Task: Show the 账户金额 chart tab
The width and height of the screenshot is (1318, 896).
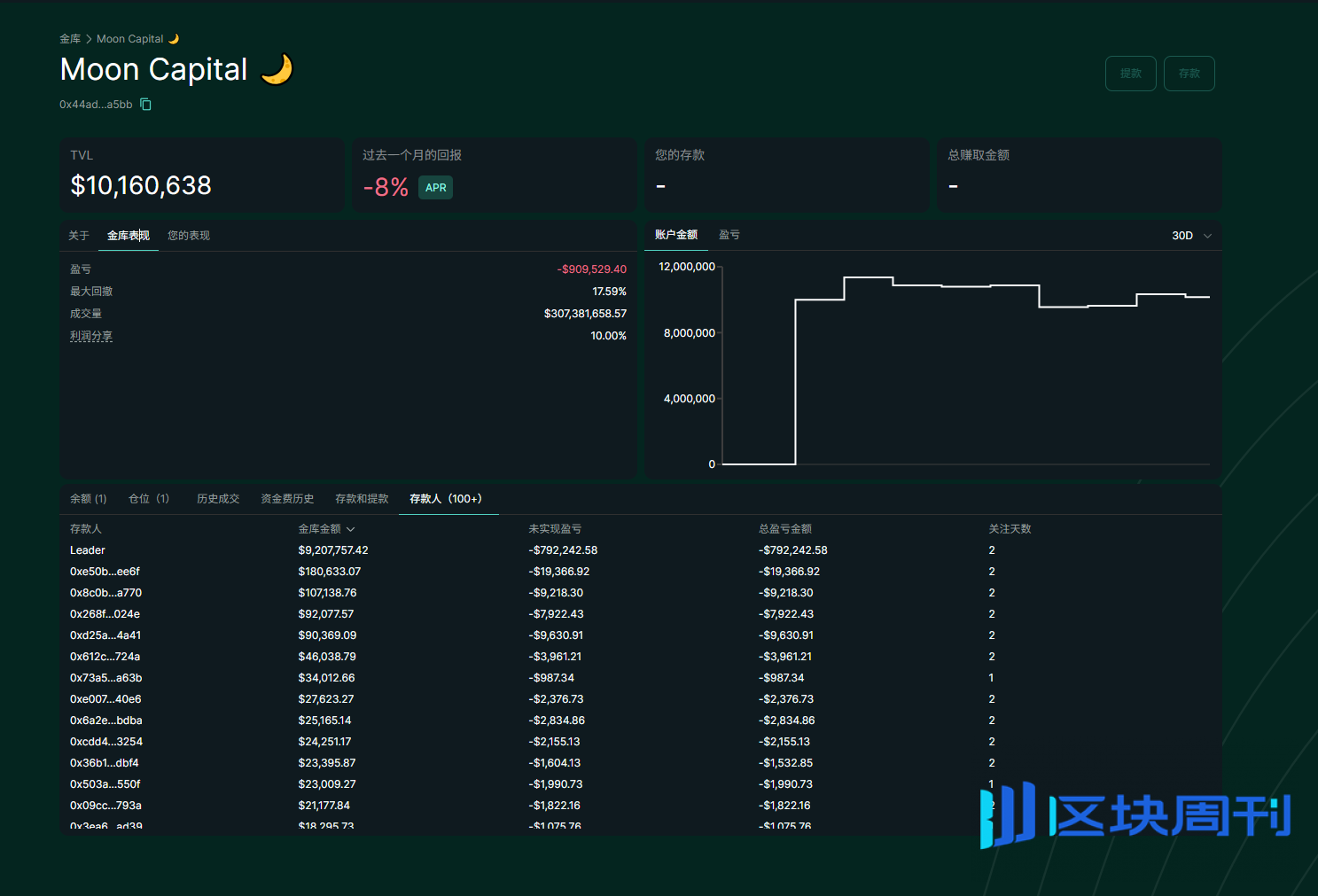Action: [676, 235]
